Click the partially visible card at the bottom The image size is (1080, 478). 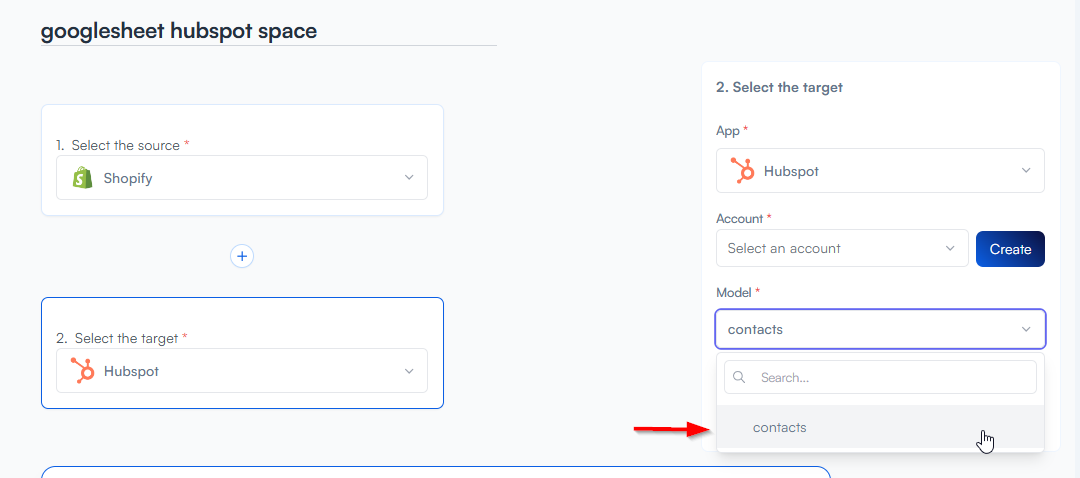[435, 472]
